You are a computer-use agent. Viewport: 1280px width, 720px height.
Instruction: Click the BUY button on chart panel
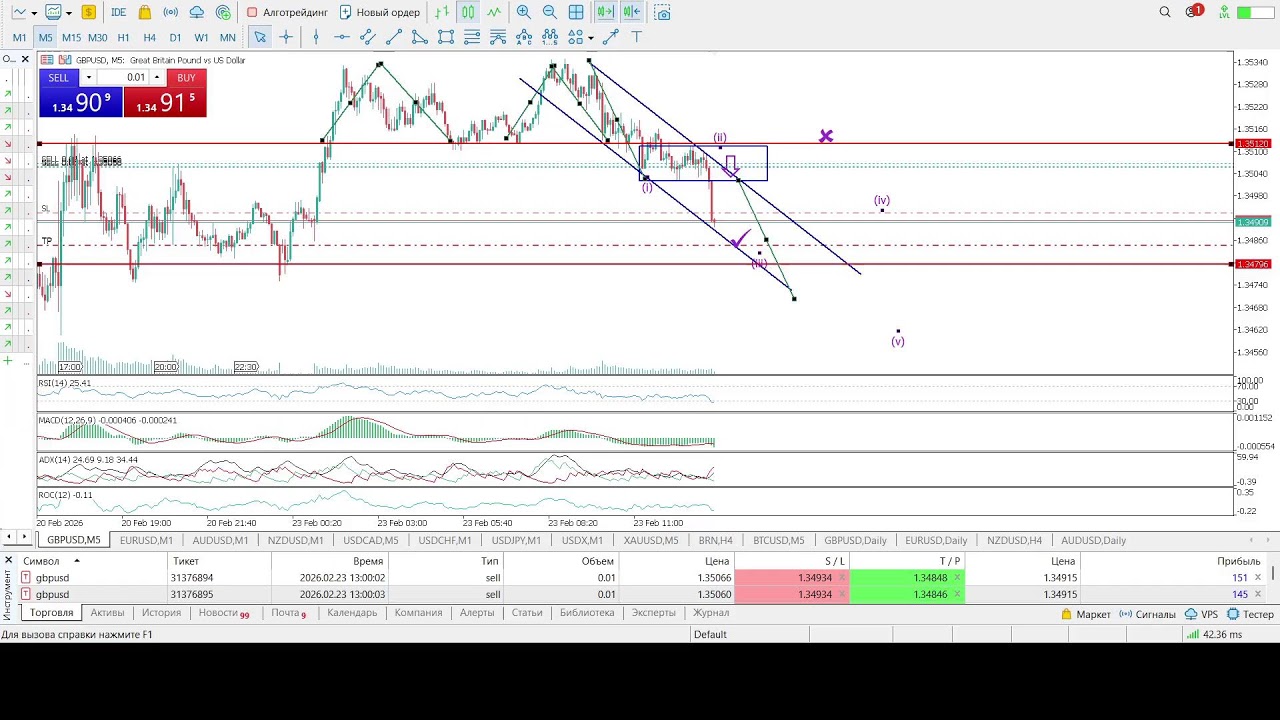click(186, 77)
